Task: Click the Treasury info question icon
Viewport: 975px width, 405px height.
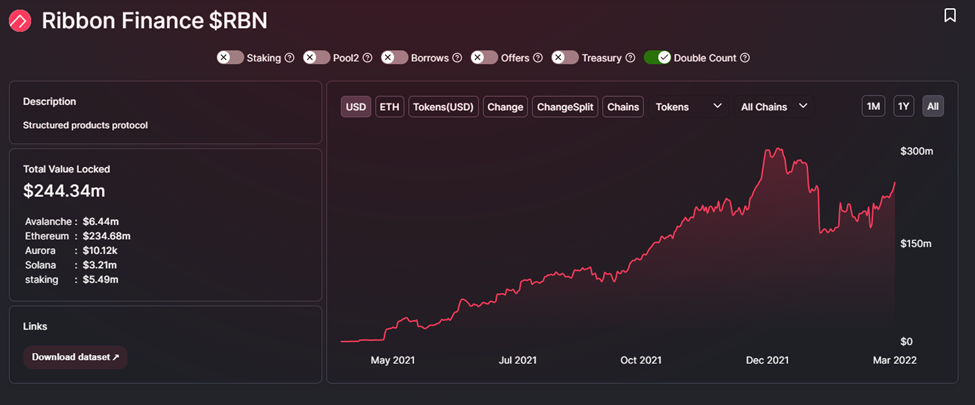Action: (630, 58)
